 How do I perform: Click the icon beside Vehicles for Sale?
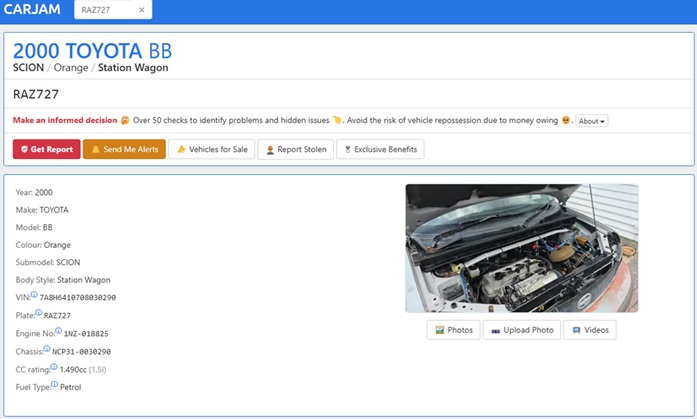(x=181, y=149)
